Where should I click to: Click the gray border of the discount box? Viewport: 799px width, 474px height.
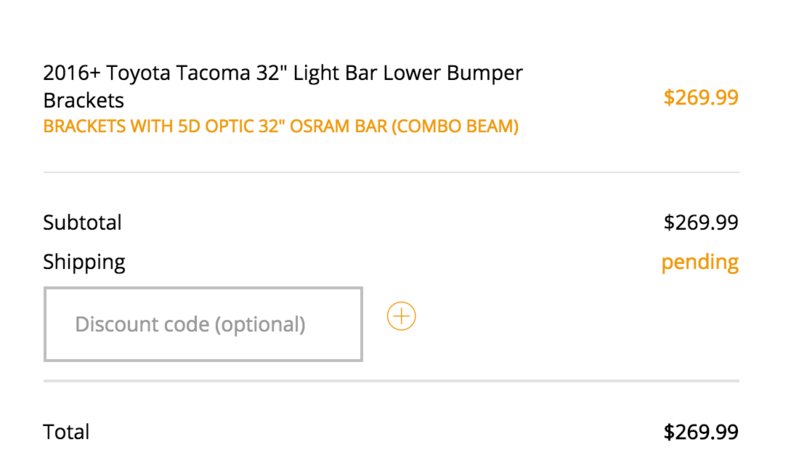(203, 289)
